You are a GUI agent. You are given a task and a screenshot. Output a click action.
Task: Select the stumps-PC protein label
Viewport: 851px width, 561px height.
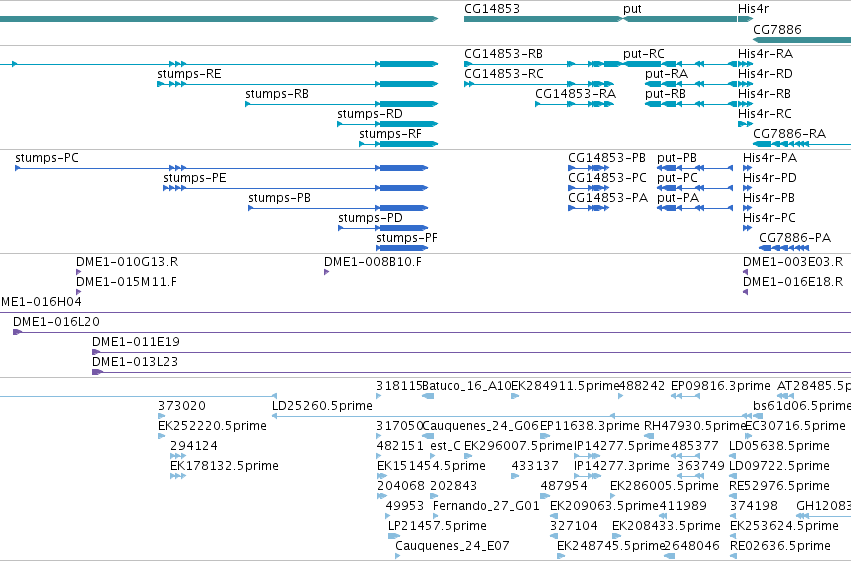47,158
